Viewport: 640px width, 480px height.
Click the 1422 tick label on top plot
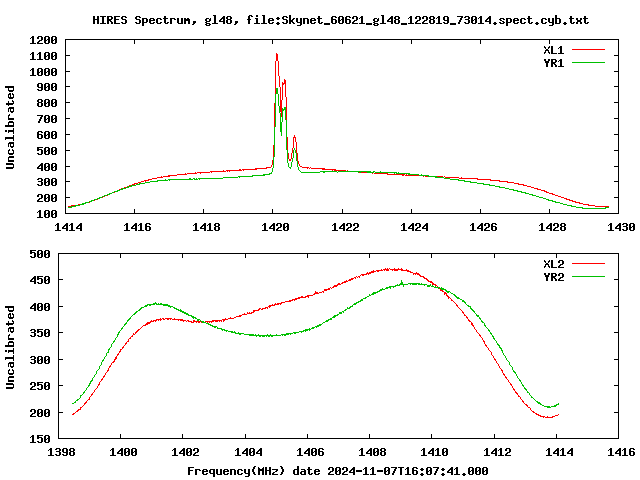[345, 227]
